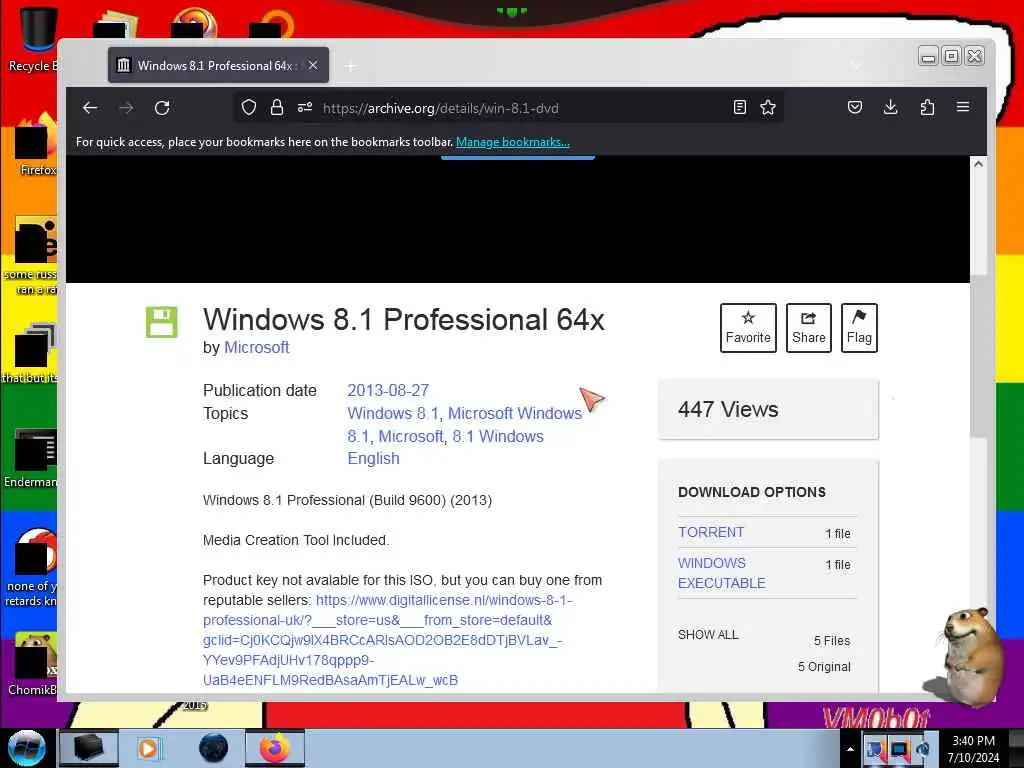Click the volume tray icon
Viewport: 1024px width, 768px height.
click(923, 749)
